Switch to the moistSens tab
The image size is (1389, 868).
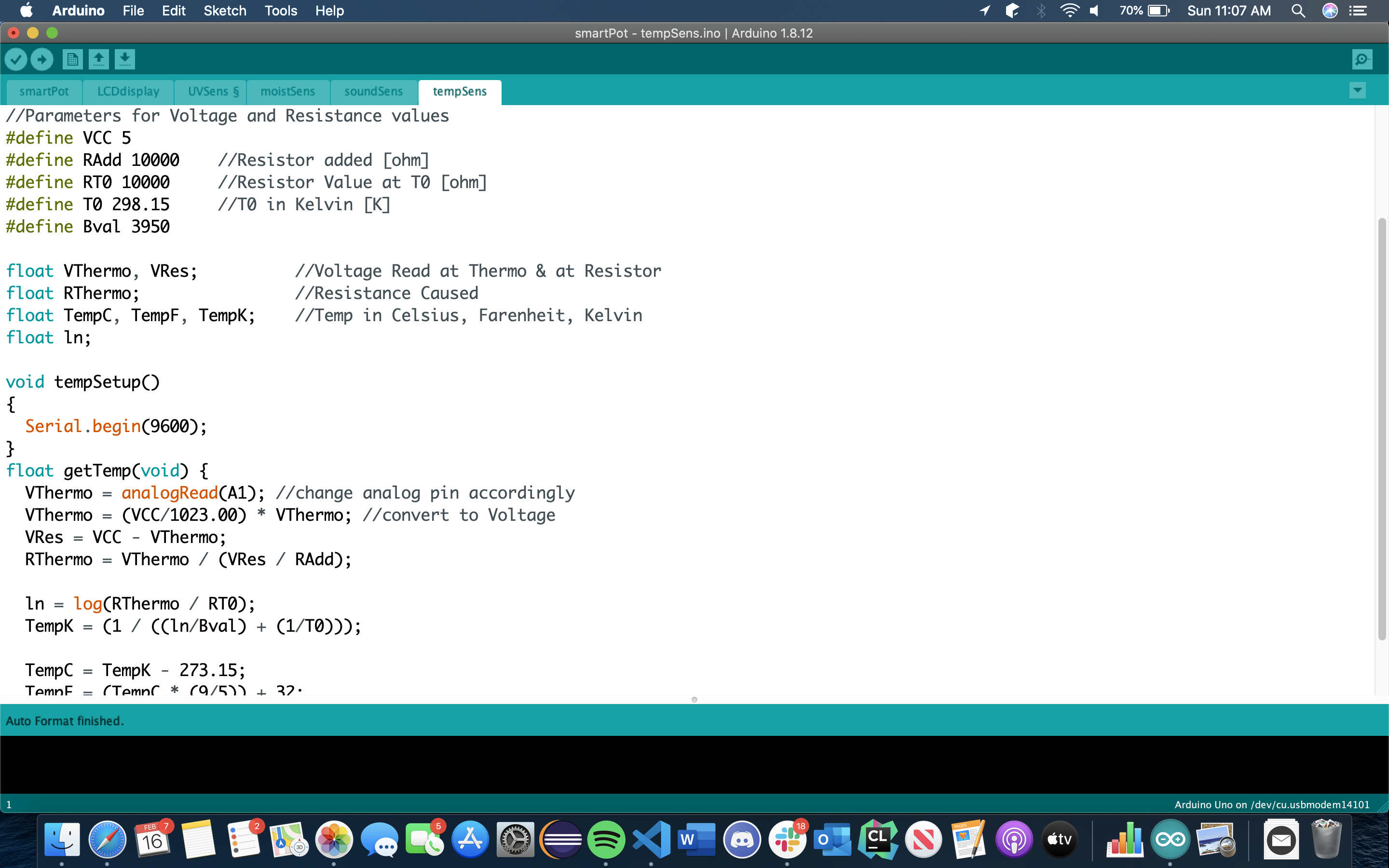287,92
